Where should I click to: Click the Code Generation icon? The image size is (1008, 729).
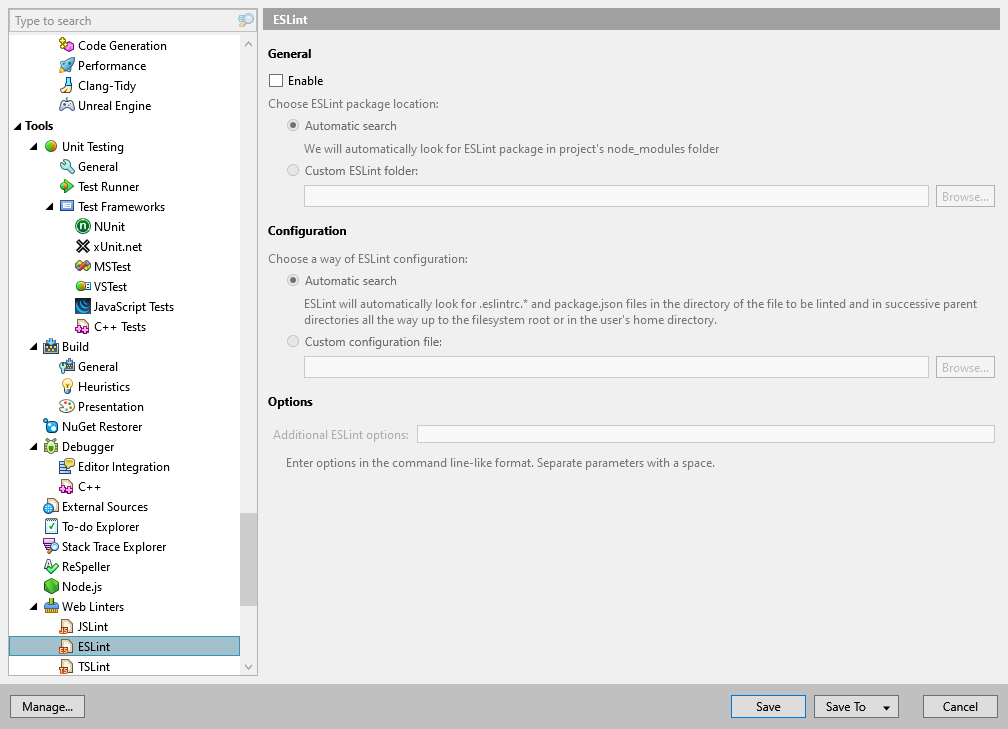coord(67,45)
